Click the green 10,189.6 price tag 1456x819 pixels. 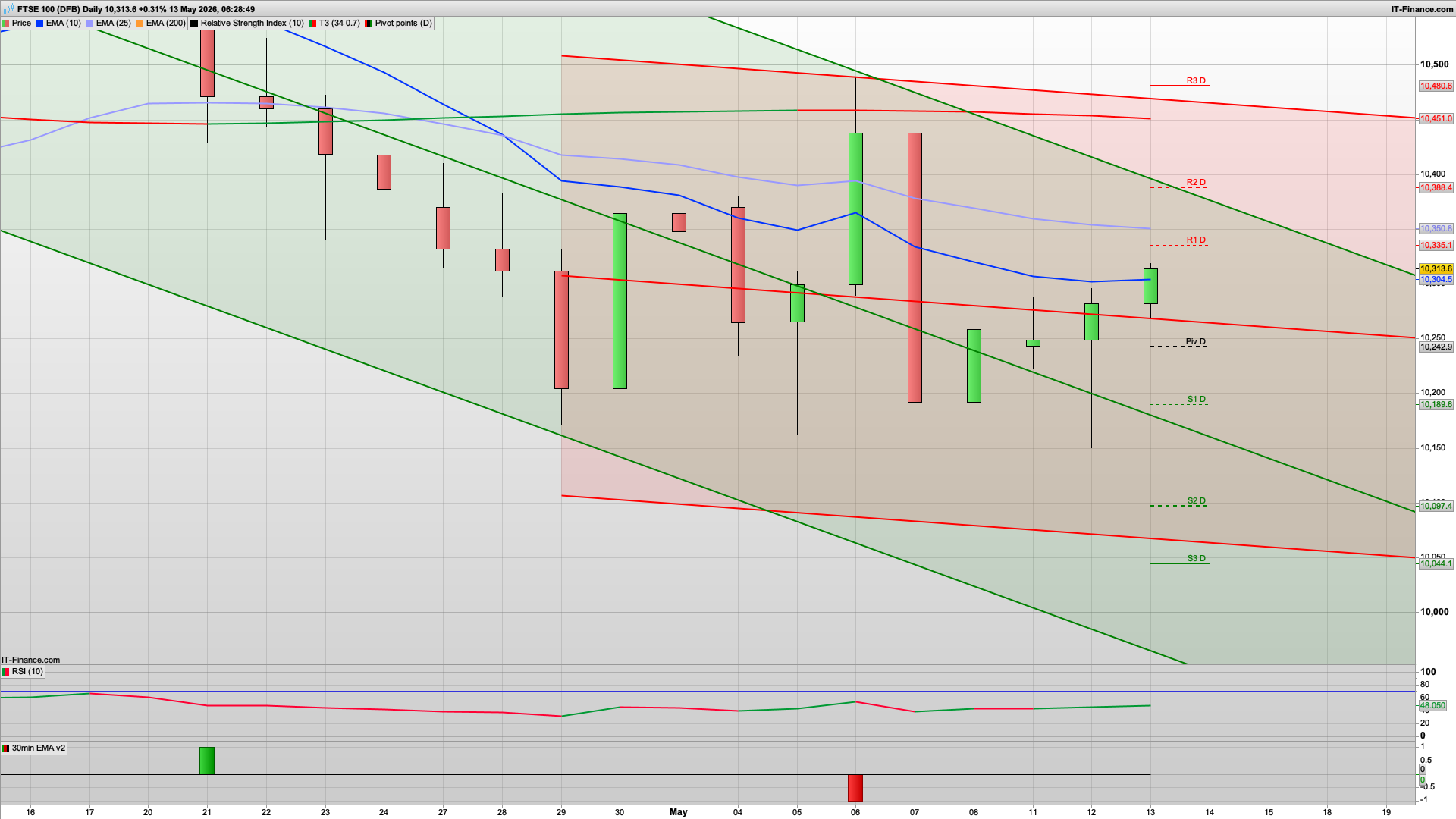[x=1436, y=404]
